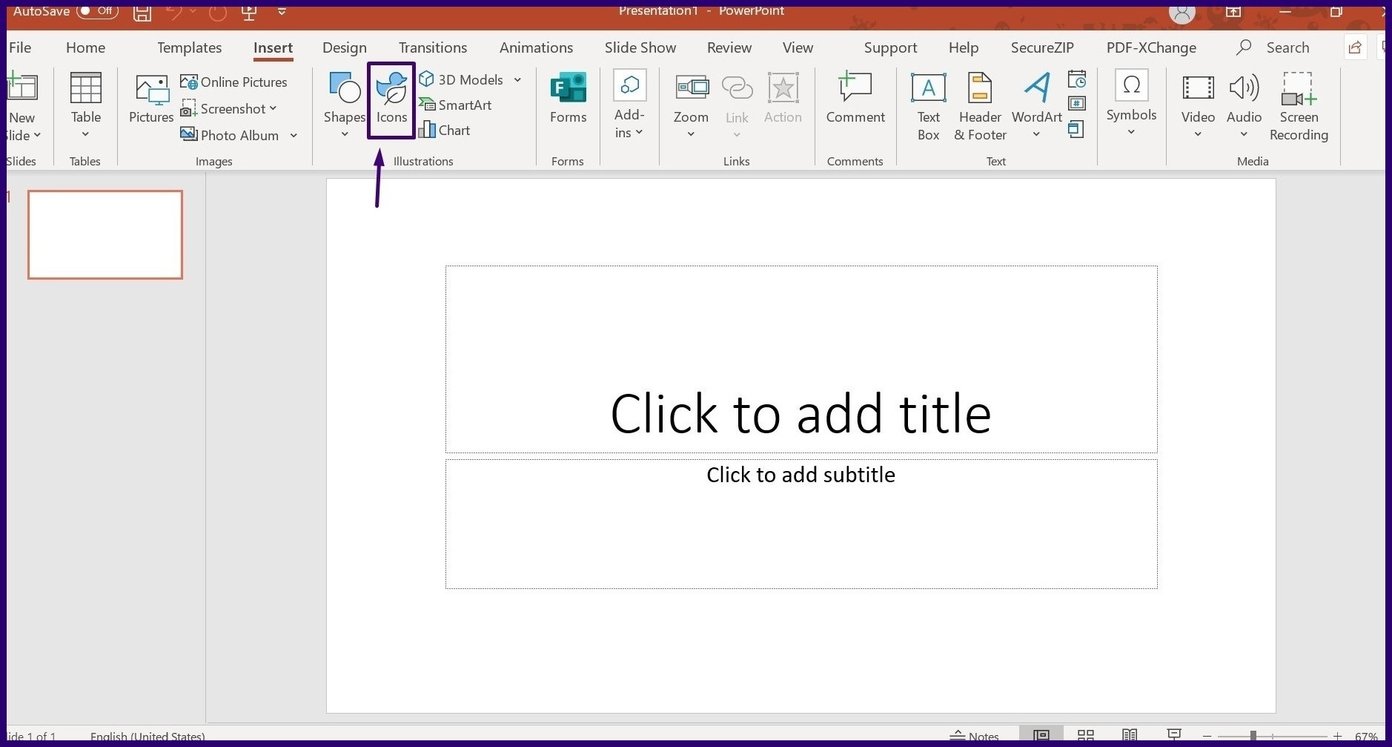Click the WordArt button
The width and height of the screenshot is (1392, 747).
click(x=1036, y=104)
